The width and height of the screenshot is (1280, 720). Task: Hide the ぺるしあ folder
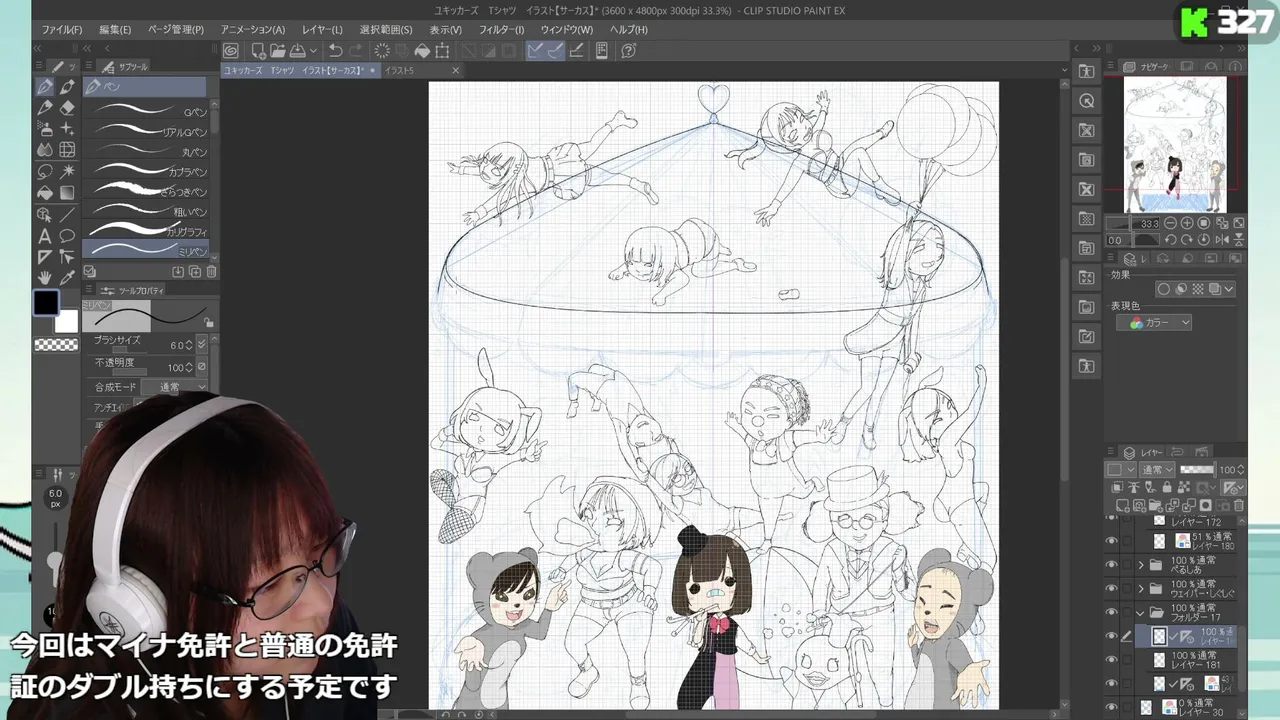pyautogui.click(x=1111, y=565)
